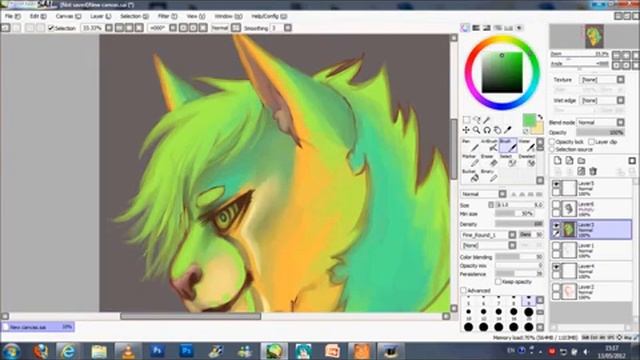
Task: Show the color wheel panel
Action: tap(465, 28)
